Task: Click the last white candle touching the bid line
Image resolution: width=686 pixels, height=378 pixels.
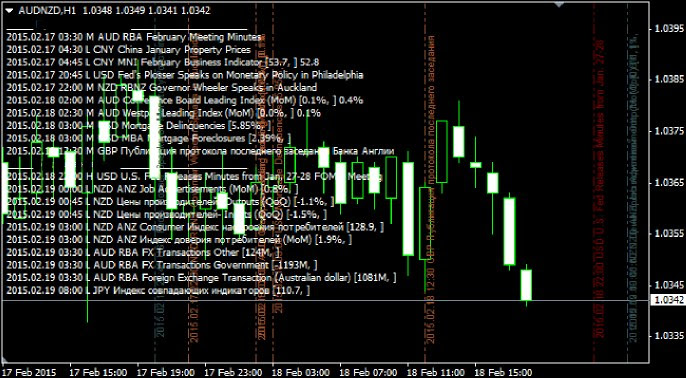Action: point(526,285)
